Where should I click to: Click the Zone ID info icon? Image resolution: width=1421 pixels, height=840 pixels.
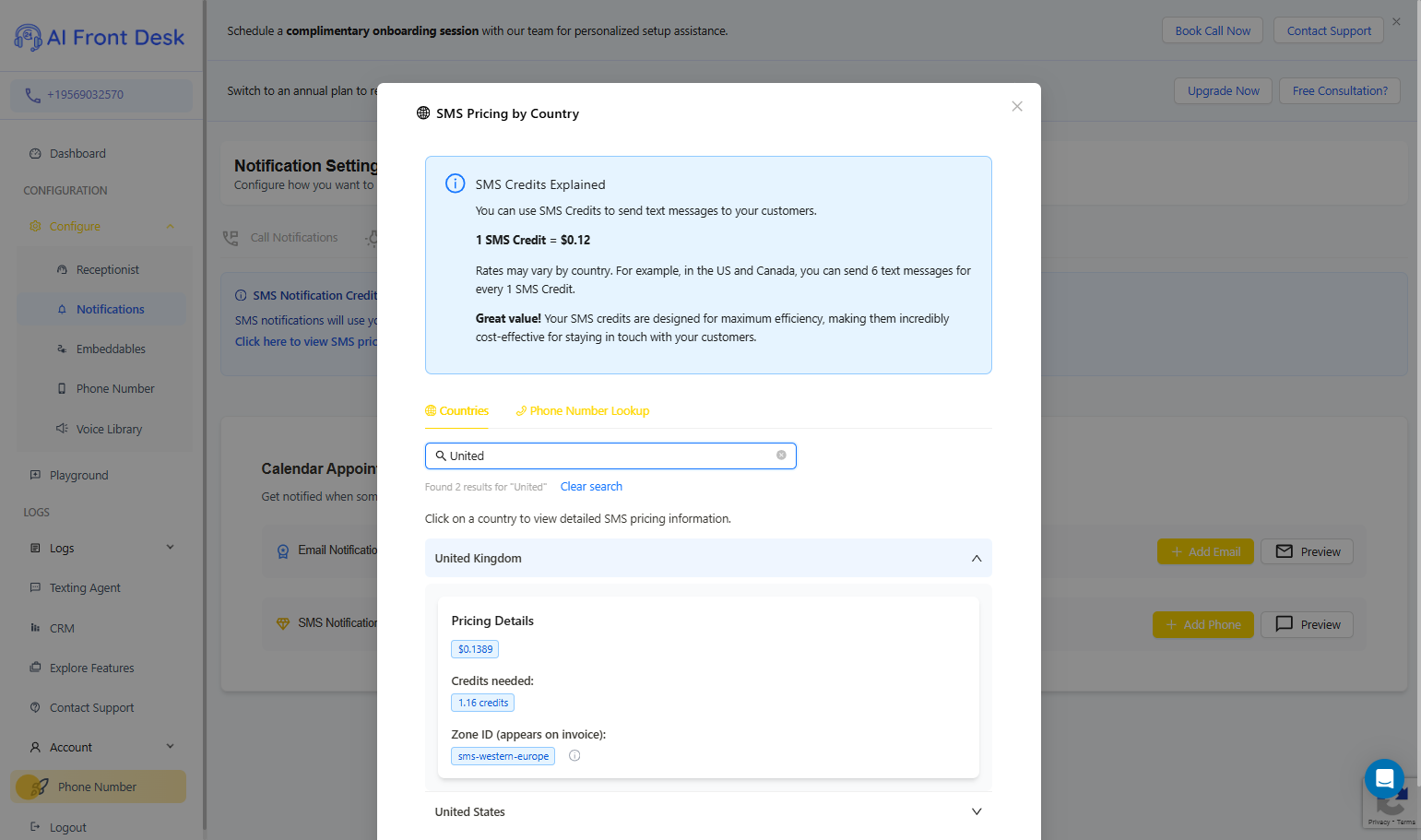[574, 756]
